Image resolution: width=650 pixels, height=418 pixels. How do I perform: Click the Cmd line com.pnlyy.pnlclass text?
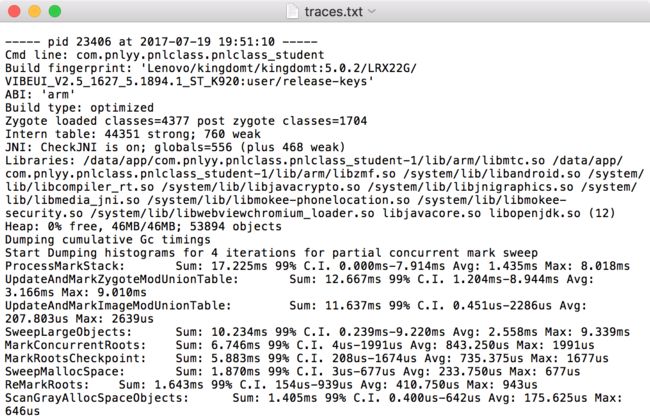click(x=165, y=55)
